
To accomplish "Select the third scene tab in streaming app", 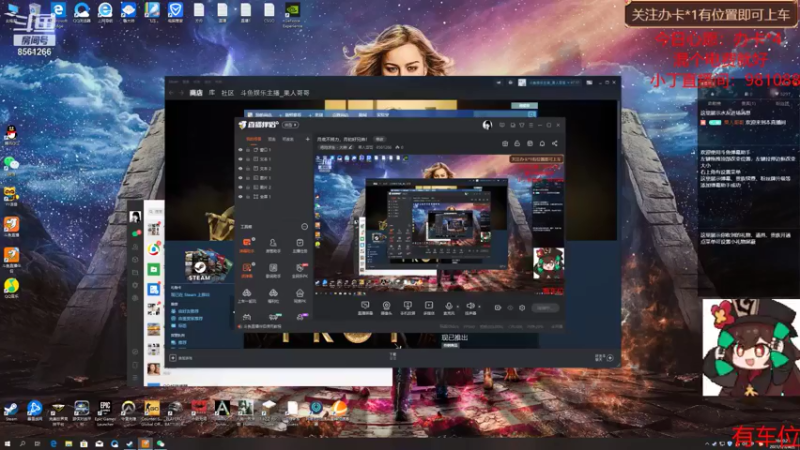I will click(288, 139).
